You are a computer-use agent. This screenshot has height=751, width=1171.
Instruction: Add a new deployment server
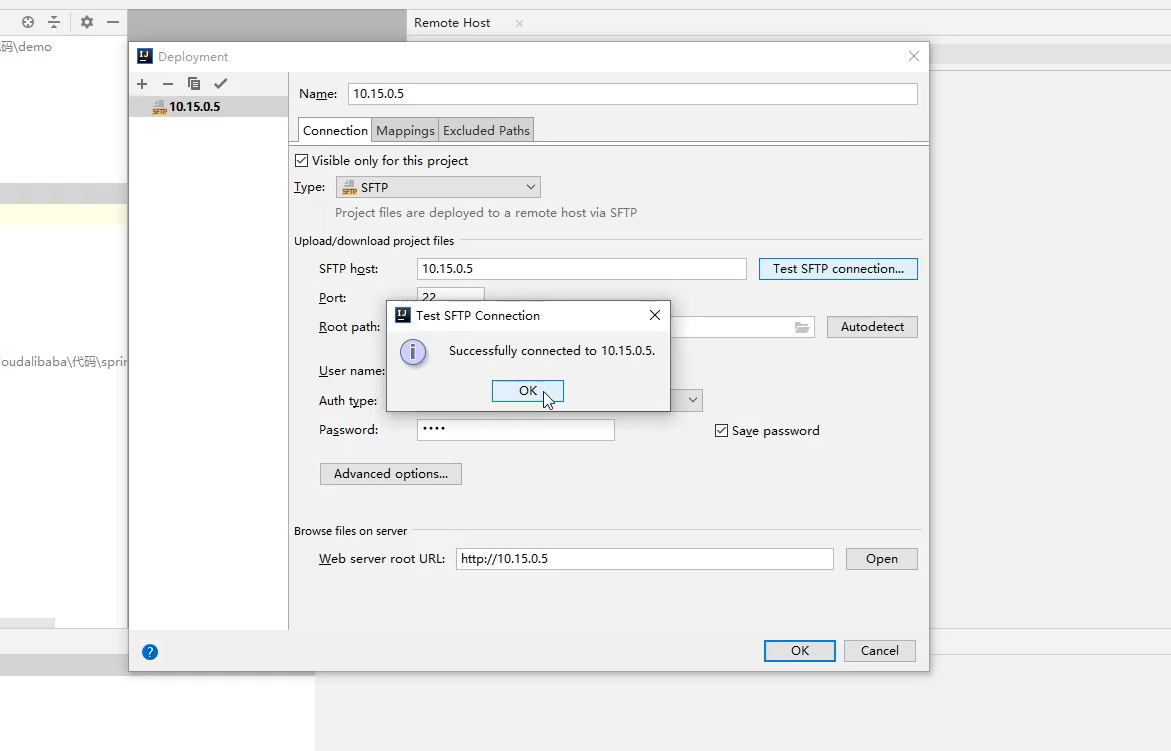tap(142, 84)
